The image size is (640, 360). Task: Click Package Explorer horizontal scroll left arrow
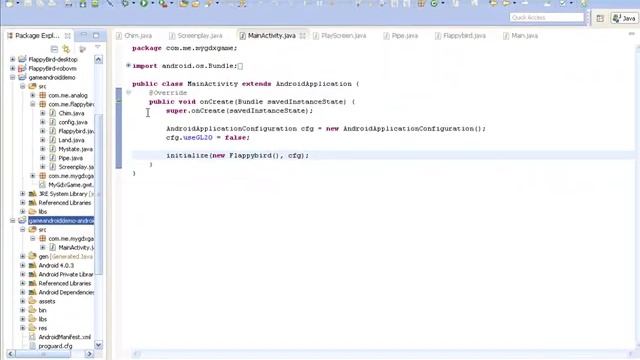[10, 354]
